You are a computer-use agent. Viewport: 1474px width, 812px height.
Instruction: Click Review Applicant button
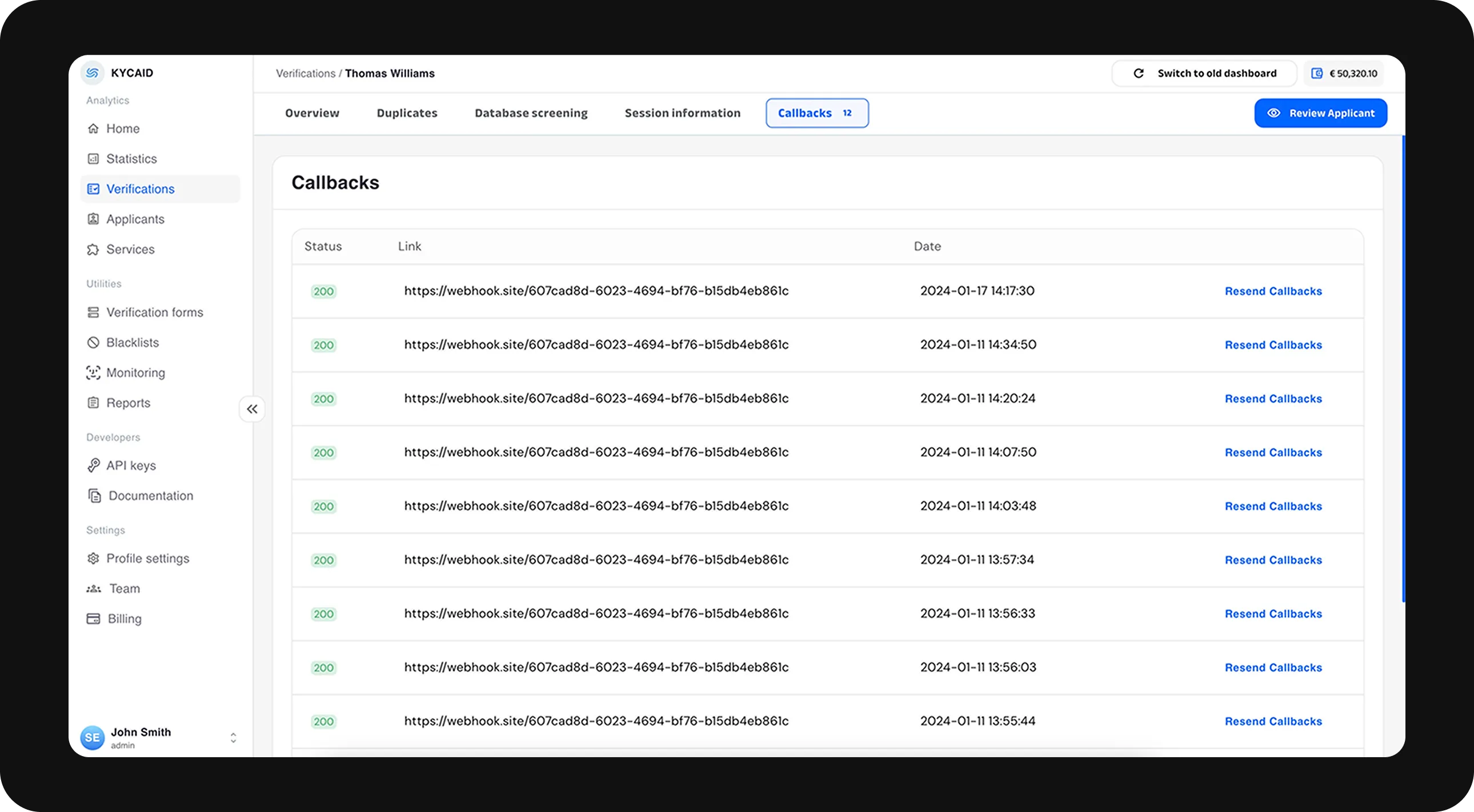pyautogui.click(x=1321, y=113)
